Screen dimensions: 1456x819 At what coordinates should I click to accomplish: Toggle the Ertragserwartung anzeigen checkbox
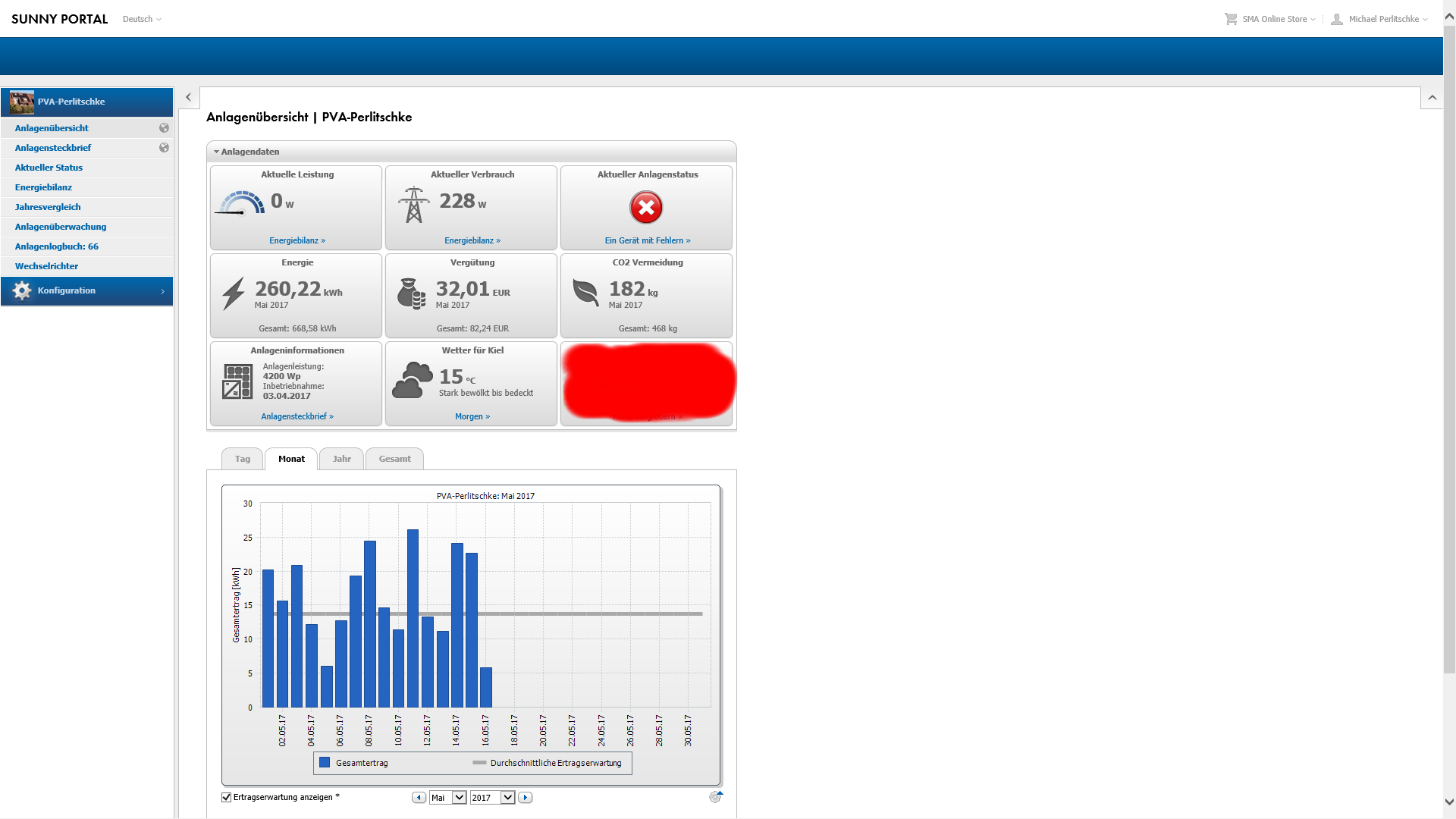[x=226, y=797]
